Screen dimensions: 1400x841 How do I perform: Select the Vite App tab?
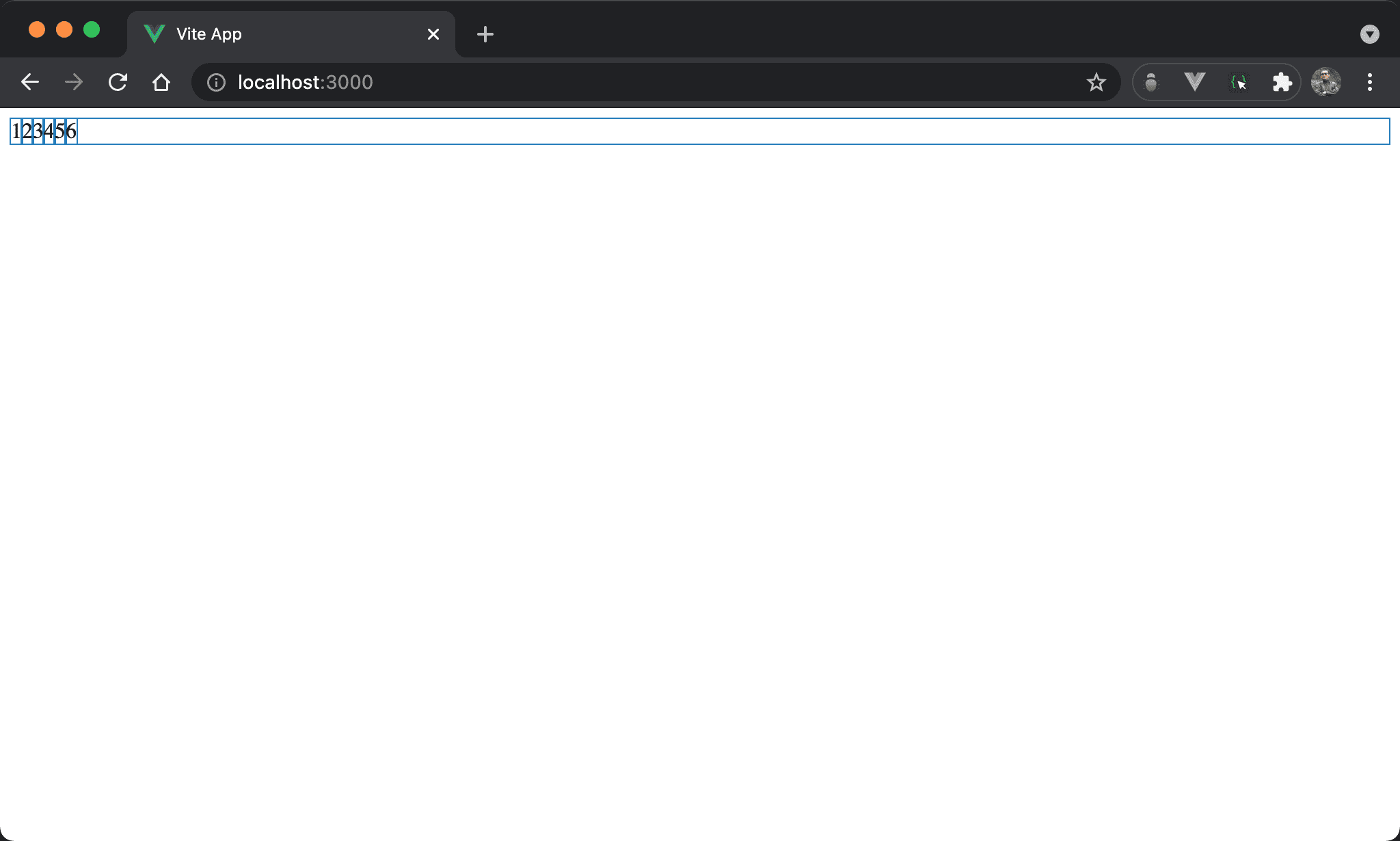pyautogui.click(x=273, y=34)
